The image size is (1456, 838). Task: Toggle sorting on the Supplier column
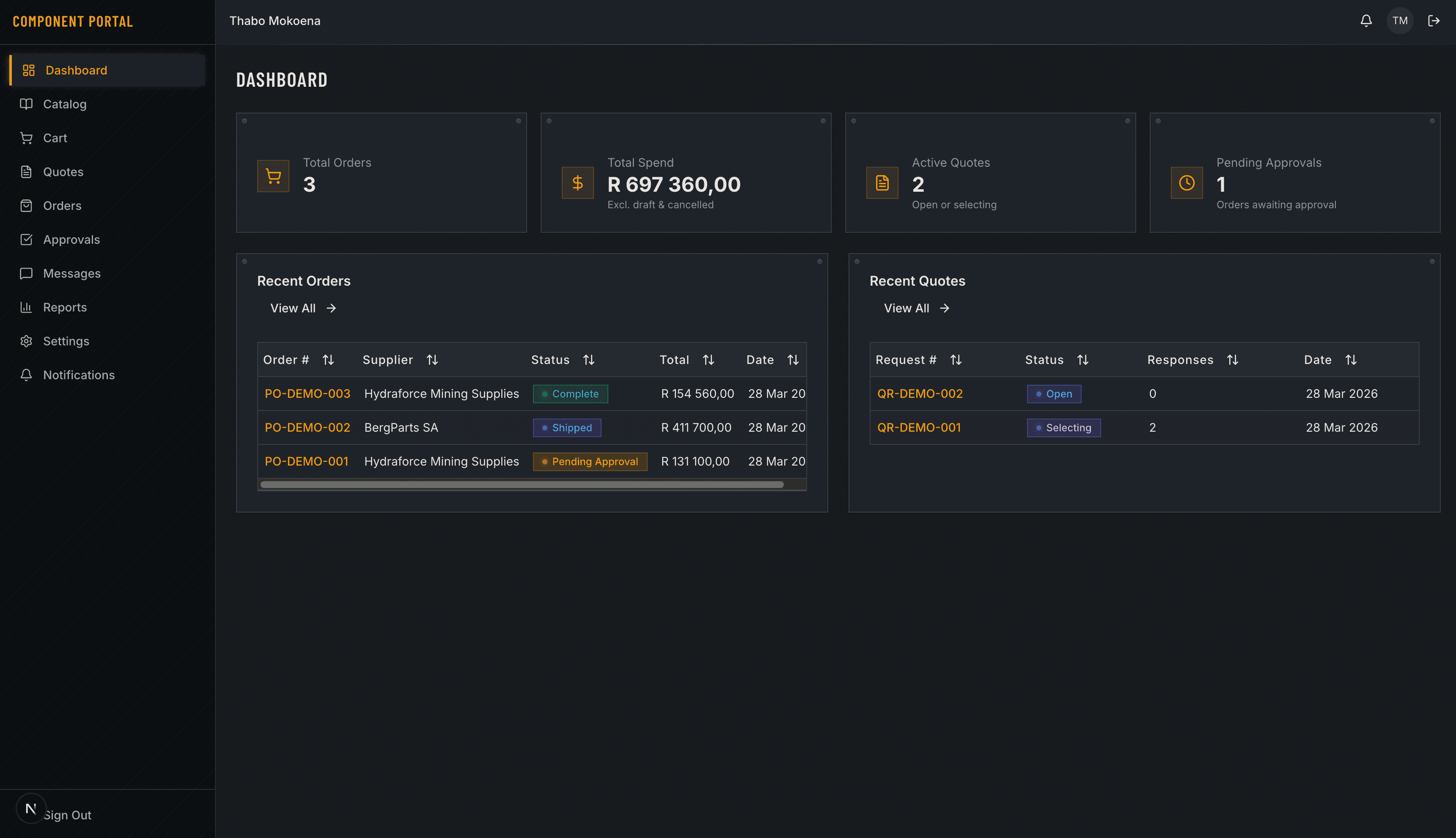pyautogui.click(x=433, y=359)
